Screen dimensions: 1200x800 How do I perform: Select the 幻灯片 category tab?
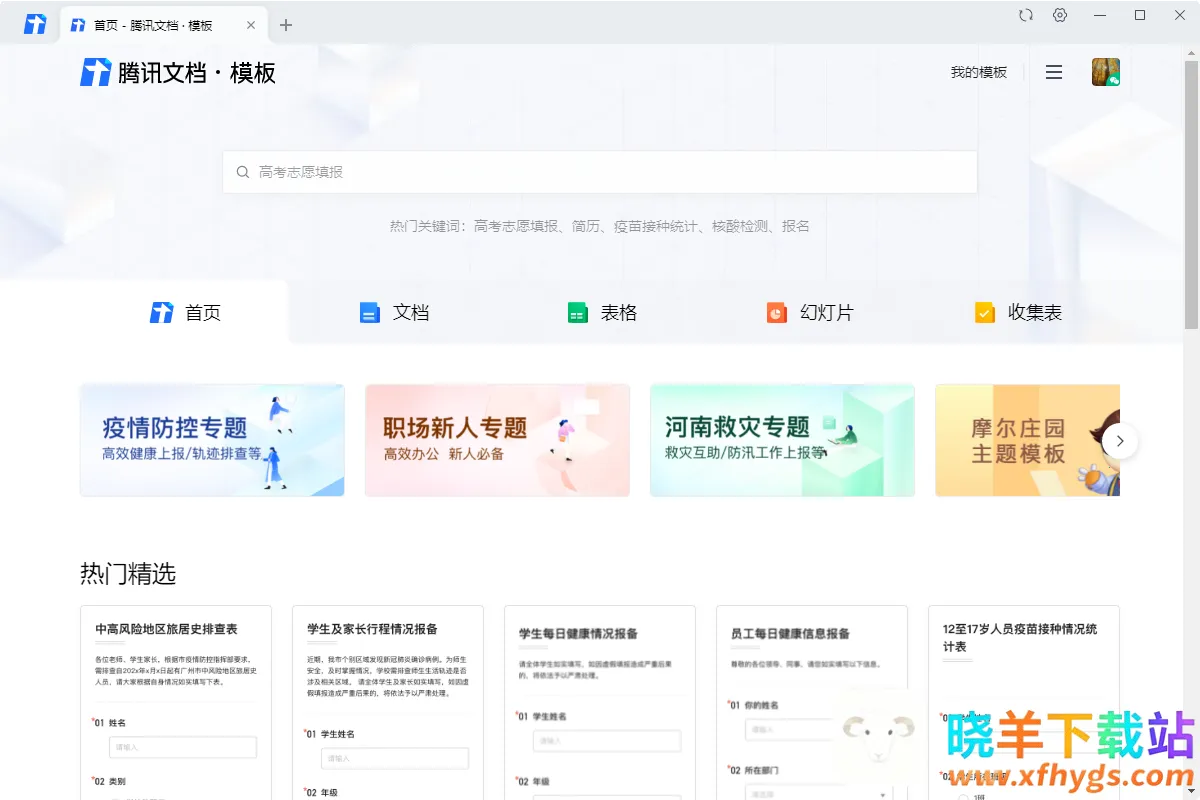tap(810, 313)
